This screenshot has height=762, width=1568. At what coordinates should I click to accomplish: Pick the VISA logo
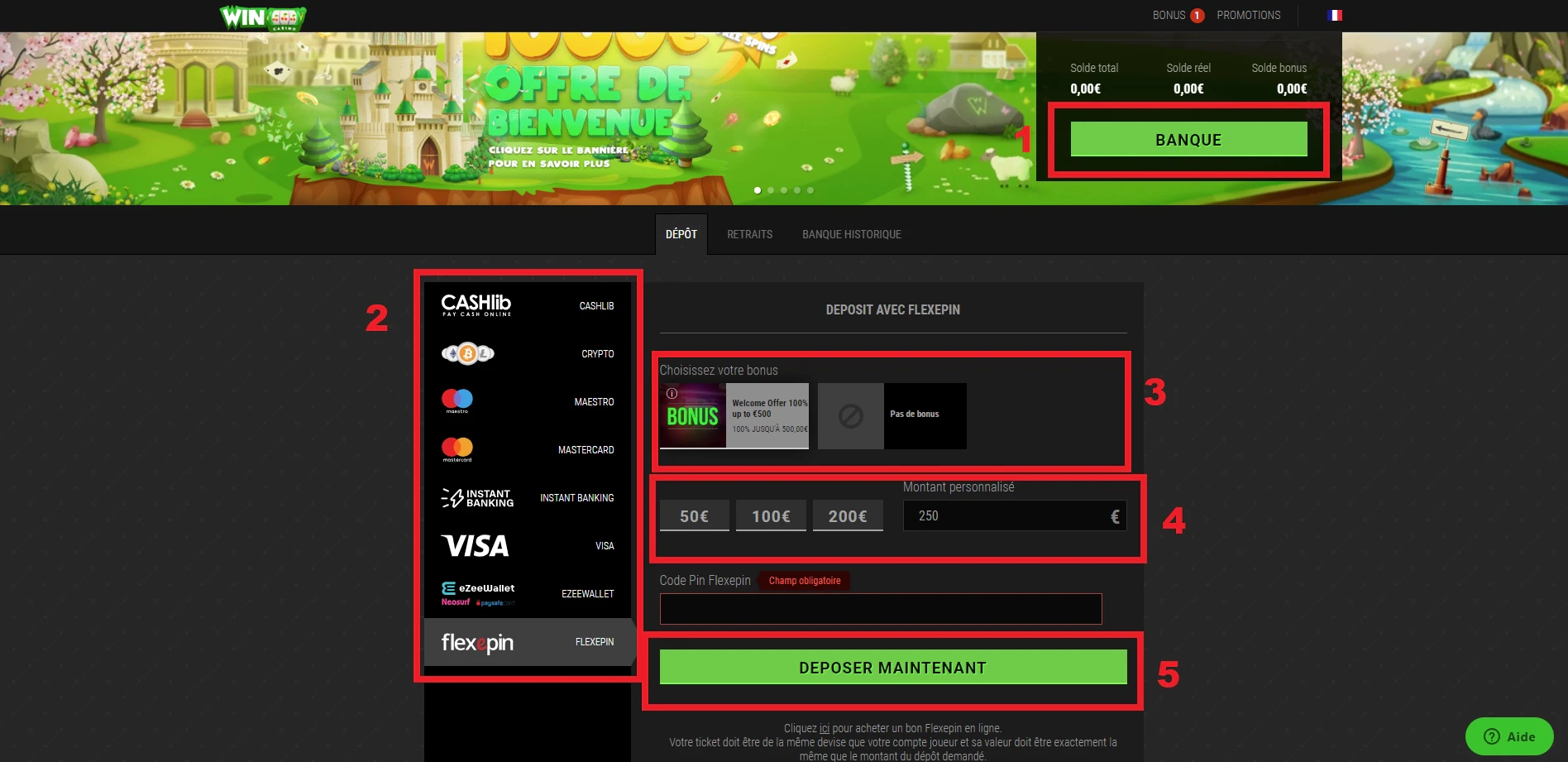[475, 545]
